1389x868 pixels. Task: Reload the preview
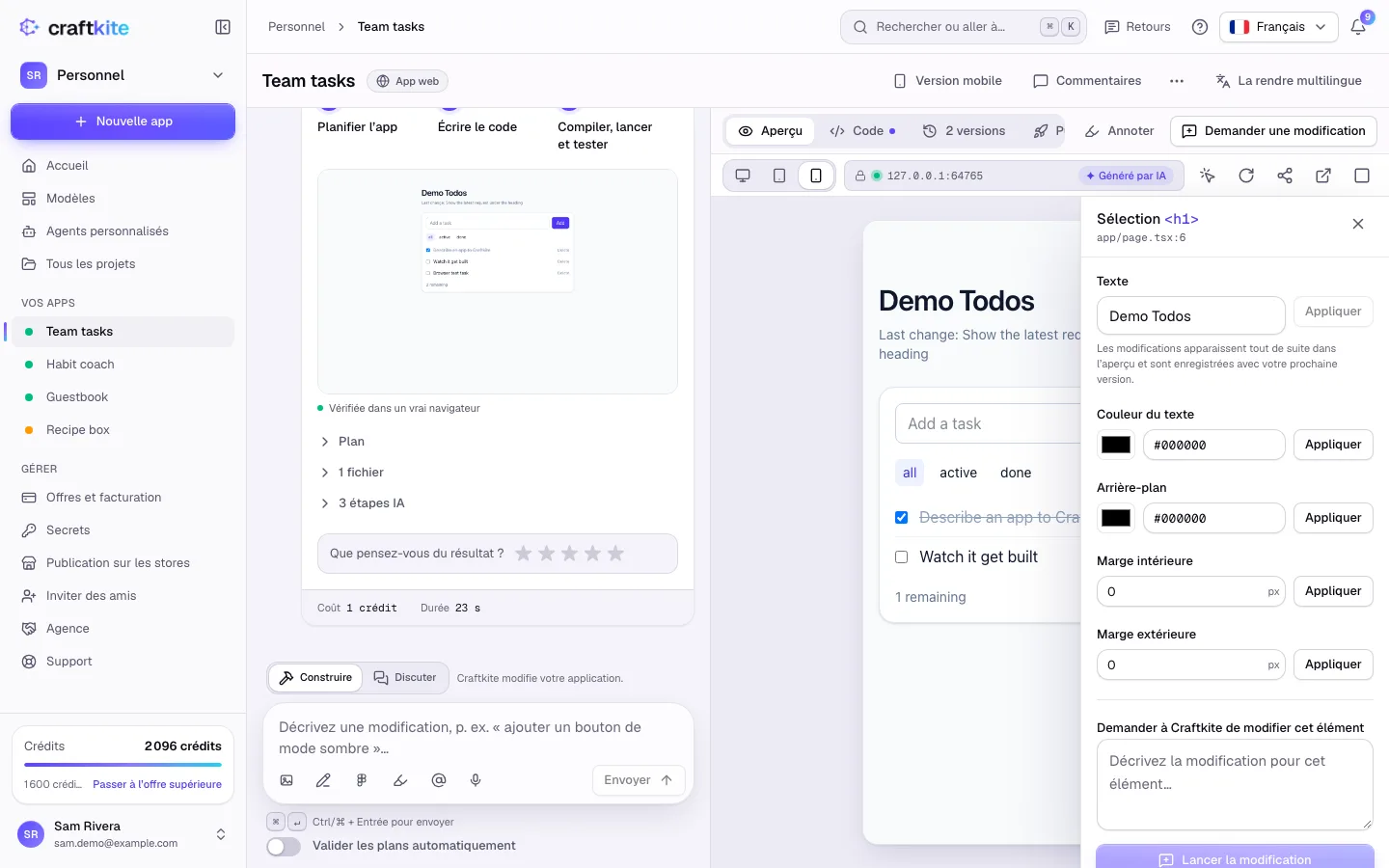[1246, 176]
